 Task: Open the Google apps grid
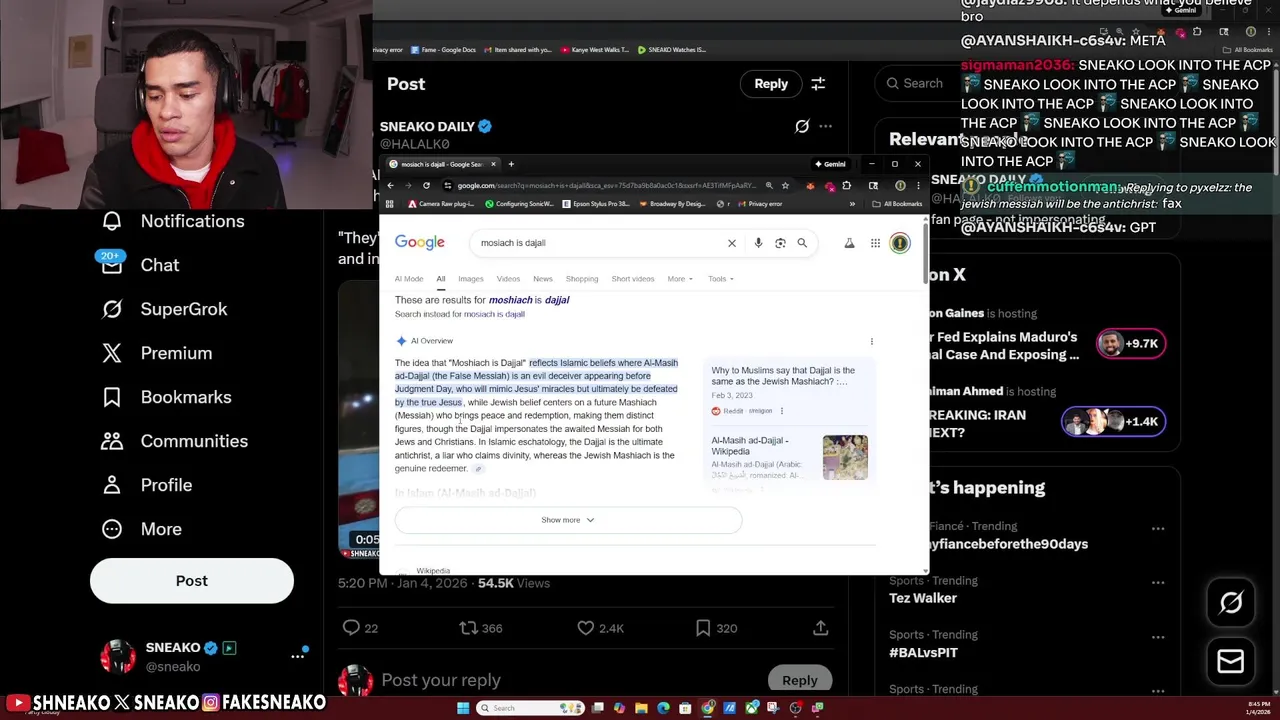875,243
